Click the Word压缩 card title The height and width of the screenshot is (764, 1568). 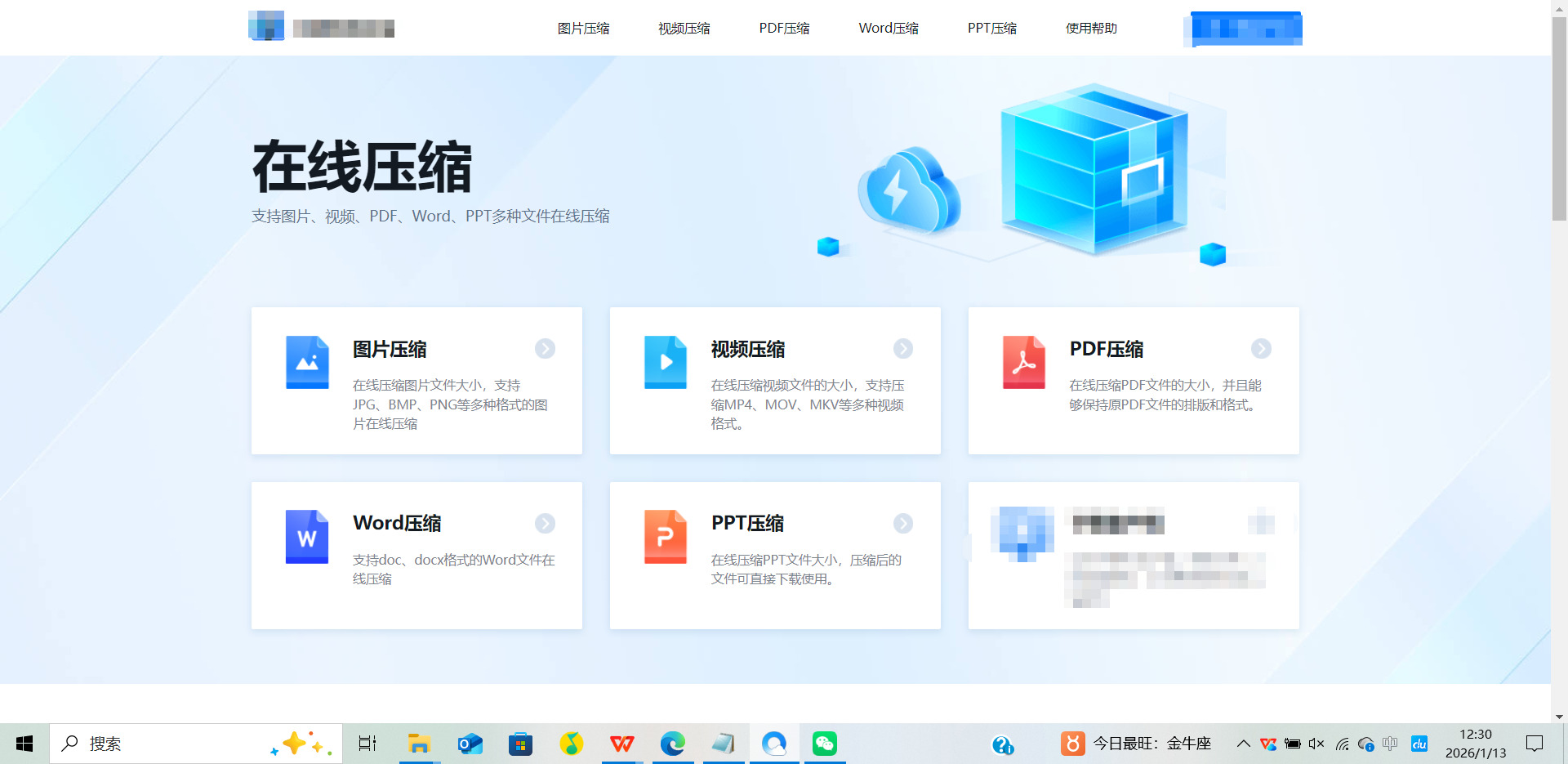397,523
